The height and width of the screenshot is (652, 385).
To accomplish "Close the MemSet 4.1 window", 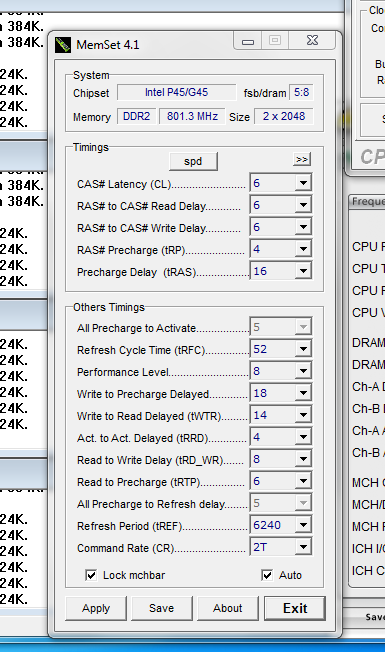I will 312,40.
